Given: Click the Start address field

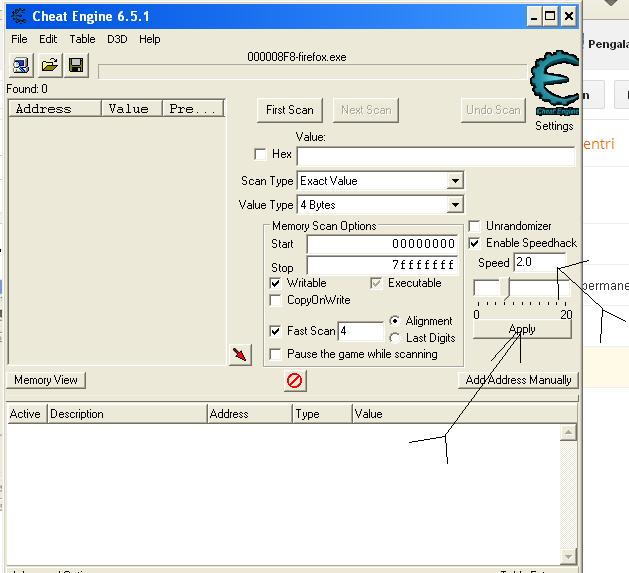Looking at the screenshot, I should 382,244.
